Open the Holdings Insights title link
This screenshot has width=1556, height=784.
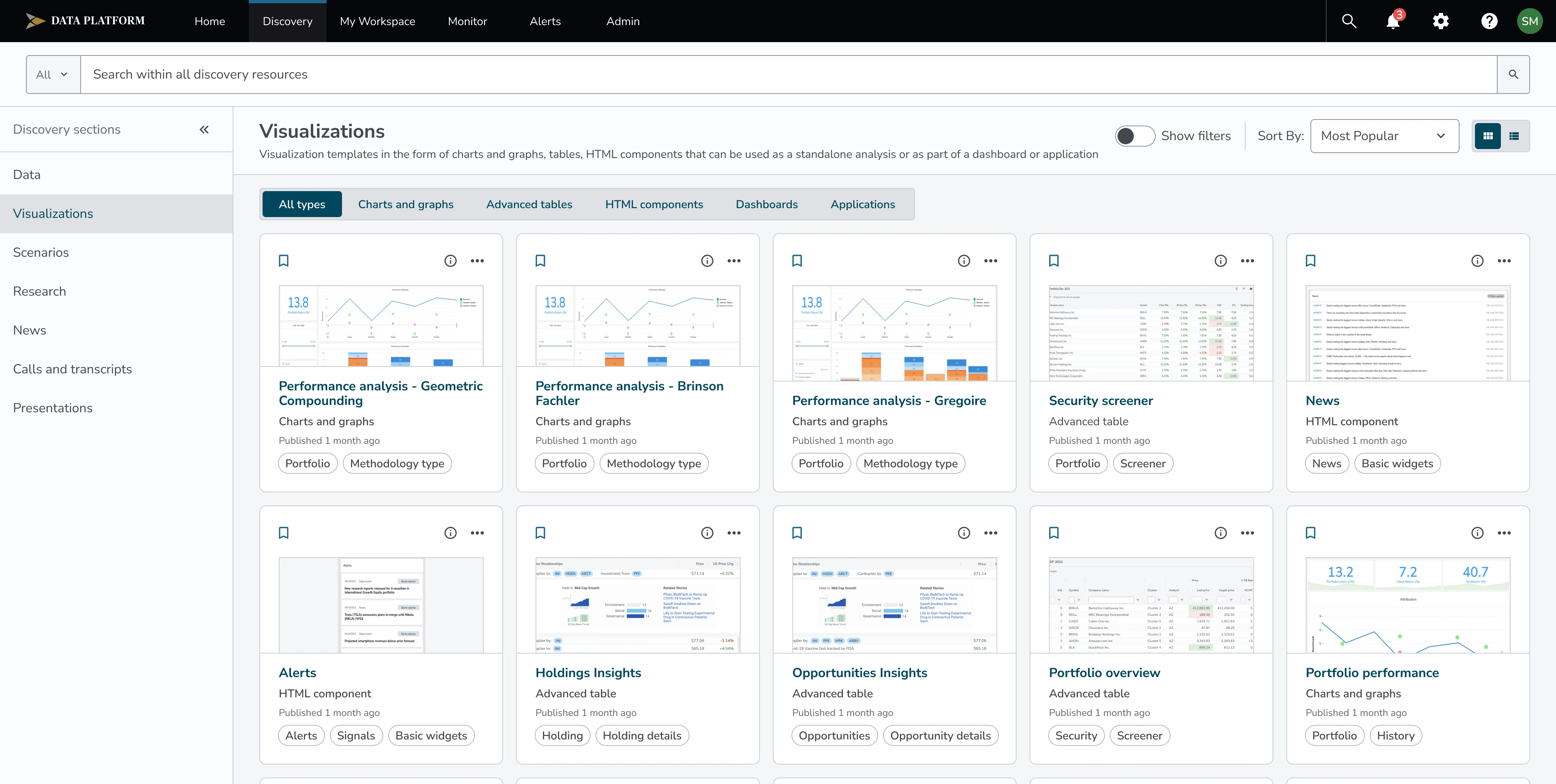(x=588, y=672)
